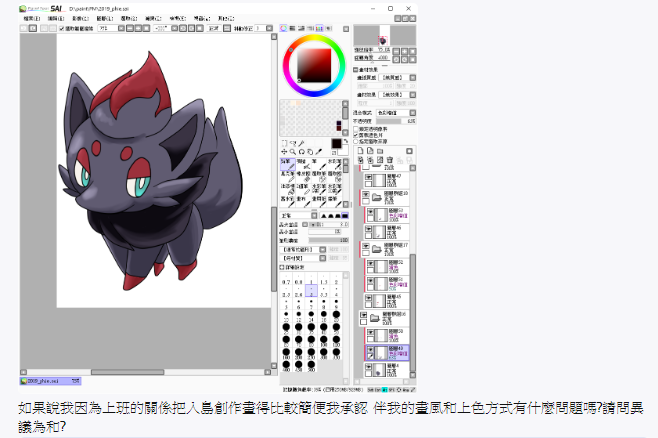Open the stabilizer value dropdown

(x=269, y=28)
